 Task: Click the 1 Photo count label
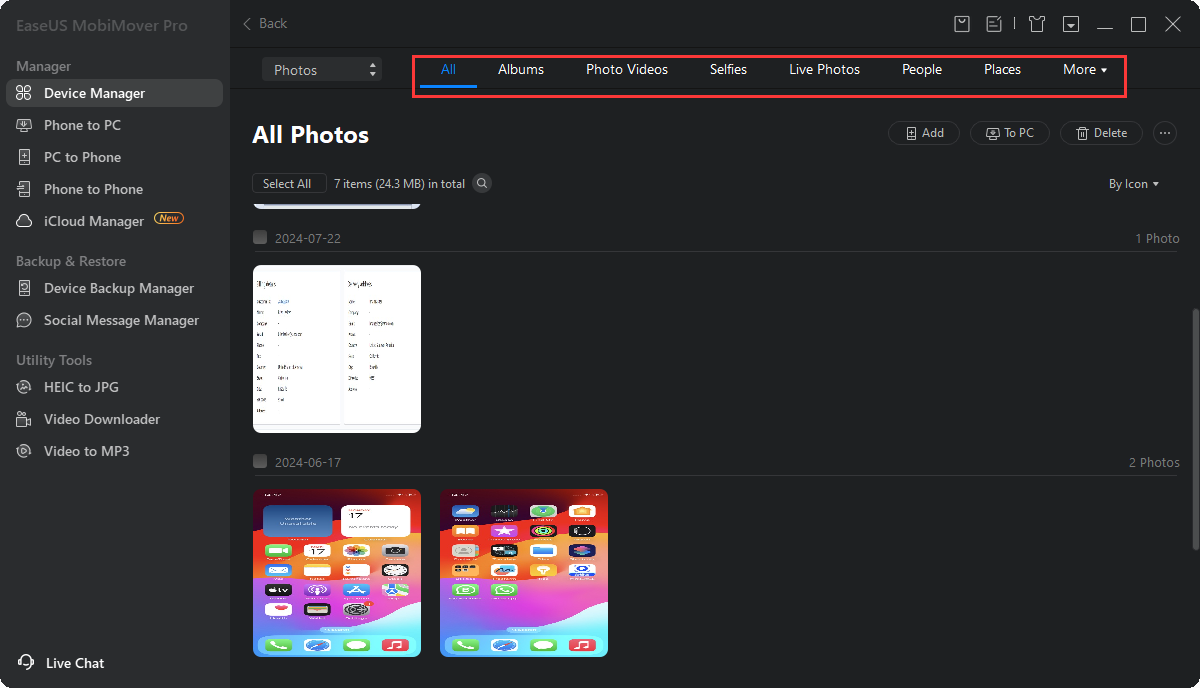click(x=1157, y=238)
